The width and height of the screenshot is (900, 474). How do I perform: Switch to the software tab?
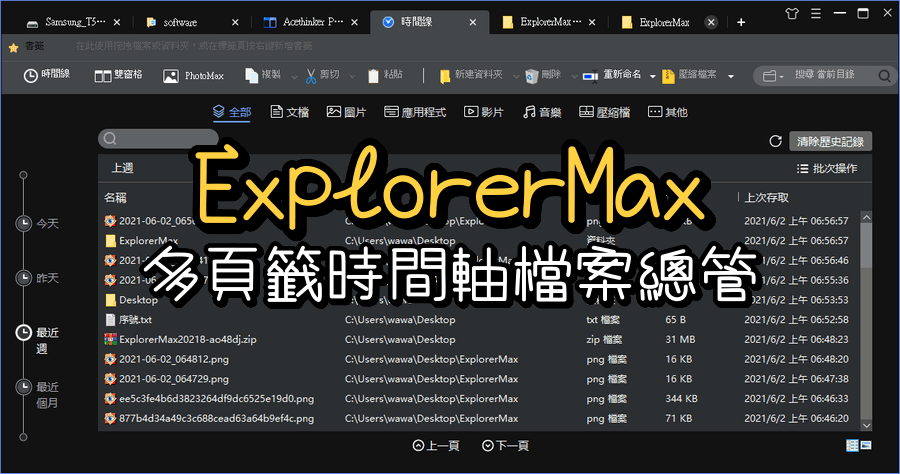tap(180, 22)
